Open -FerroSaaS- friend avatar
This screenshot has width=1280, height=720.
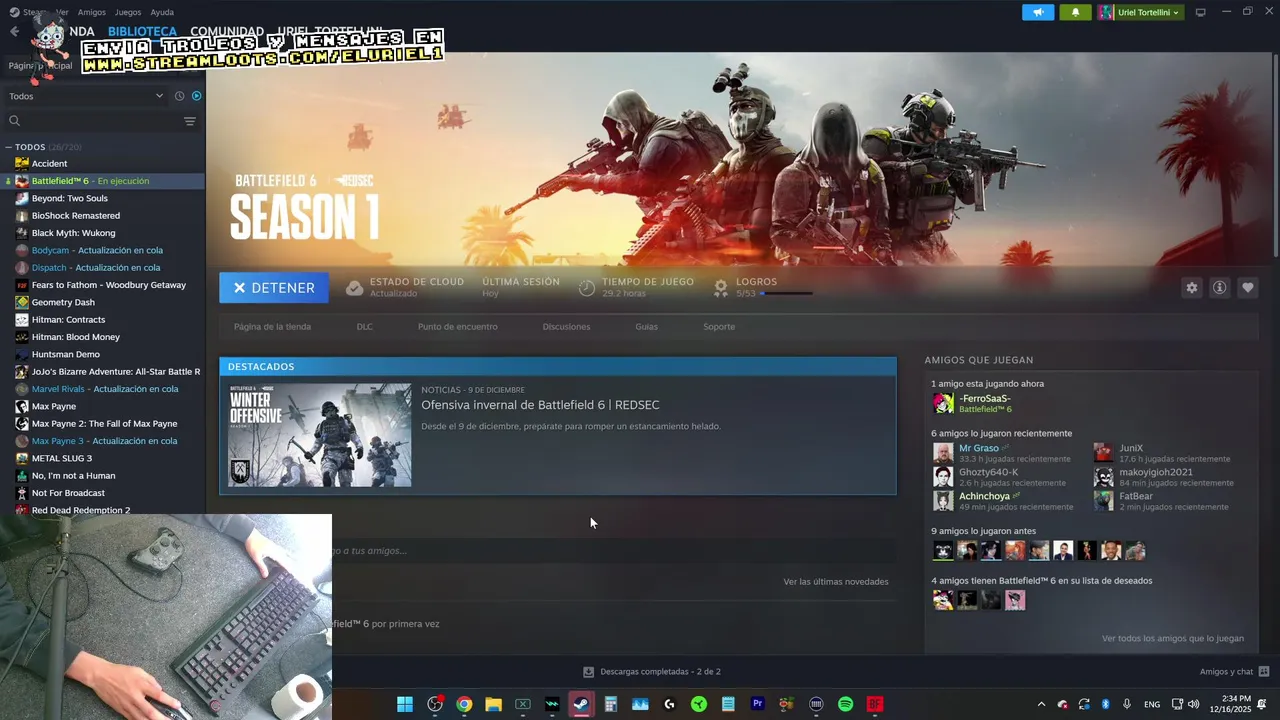(943, 403)
